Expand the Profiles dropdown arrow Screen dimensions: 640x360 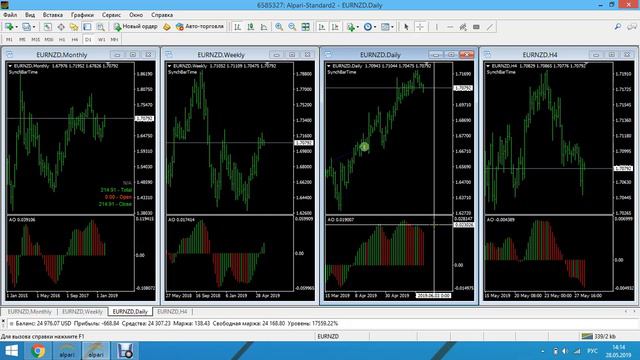tap(34, 27)
